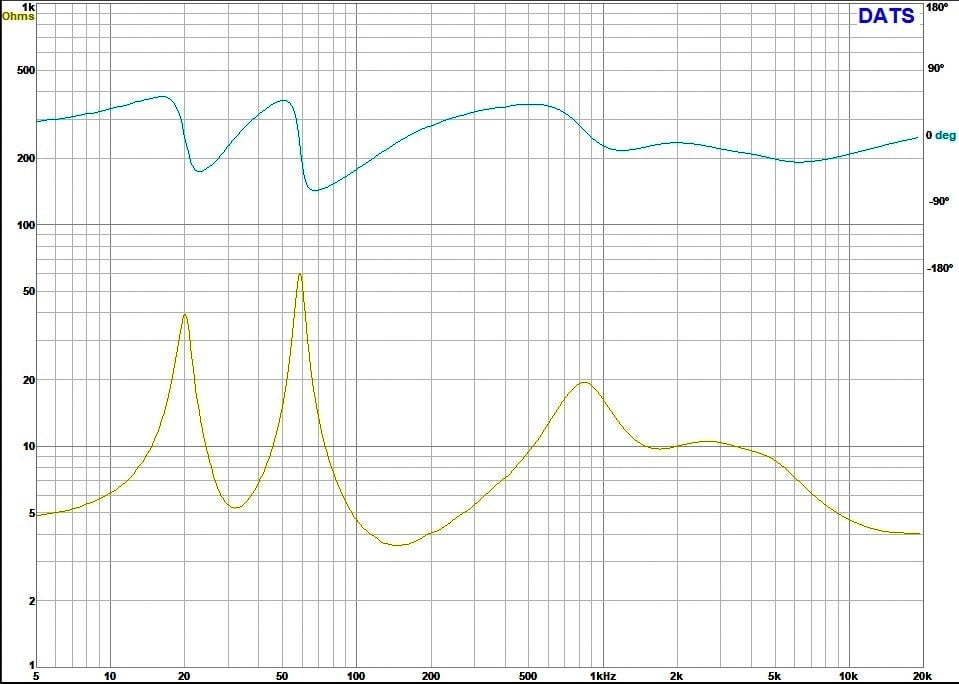Viewport: 959px width, 684px height.
Task: Click the cyan phase curve's broad hump at 500 Hz
Action: click(530, 104)
